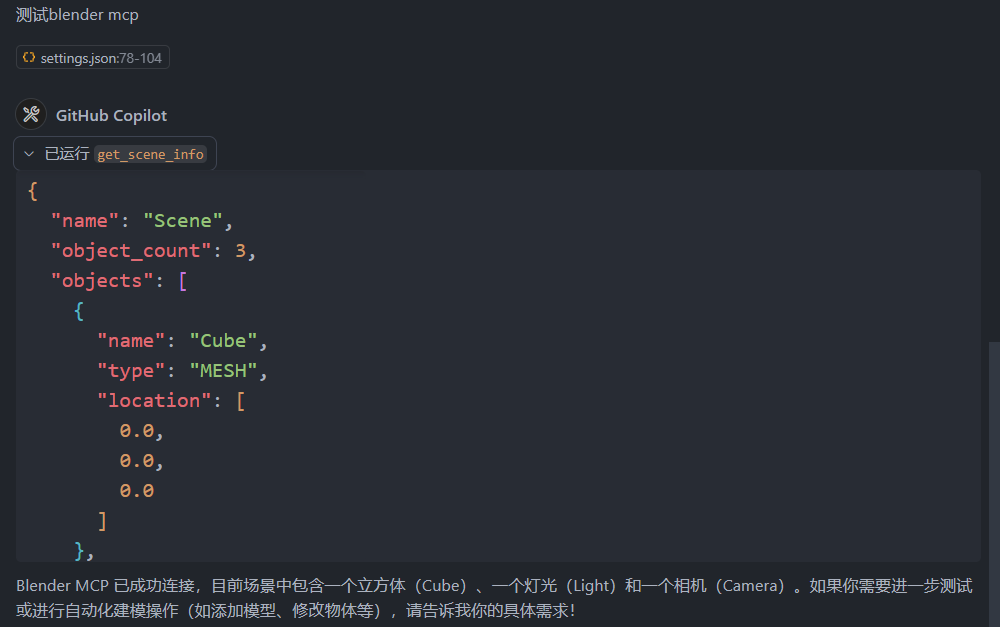Click the "object_count": 3 line
Screen dimensions: 1000x627
pyautogui.click(x=153, y=251)
